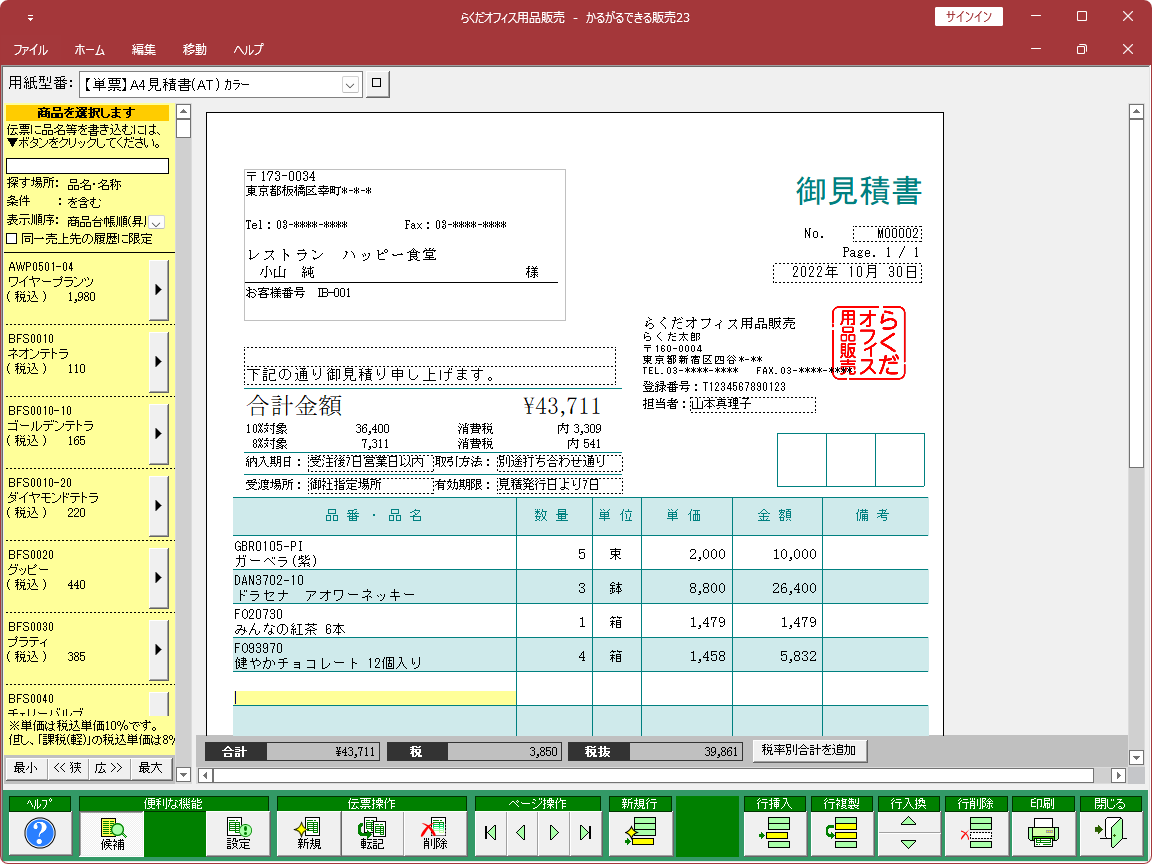Click the 8,800 unit price cell
Viewport: 1152px width, 864px height.
click(687, 588)
